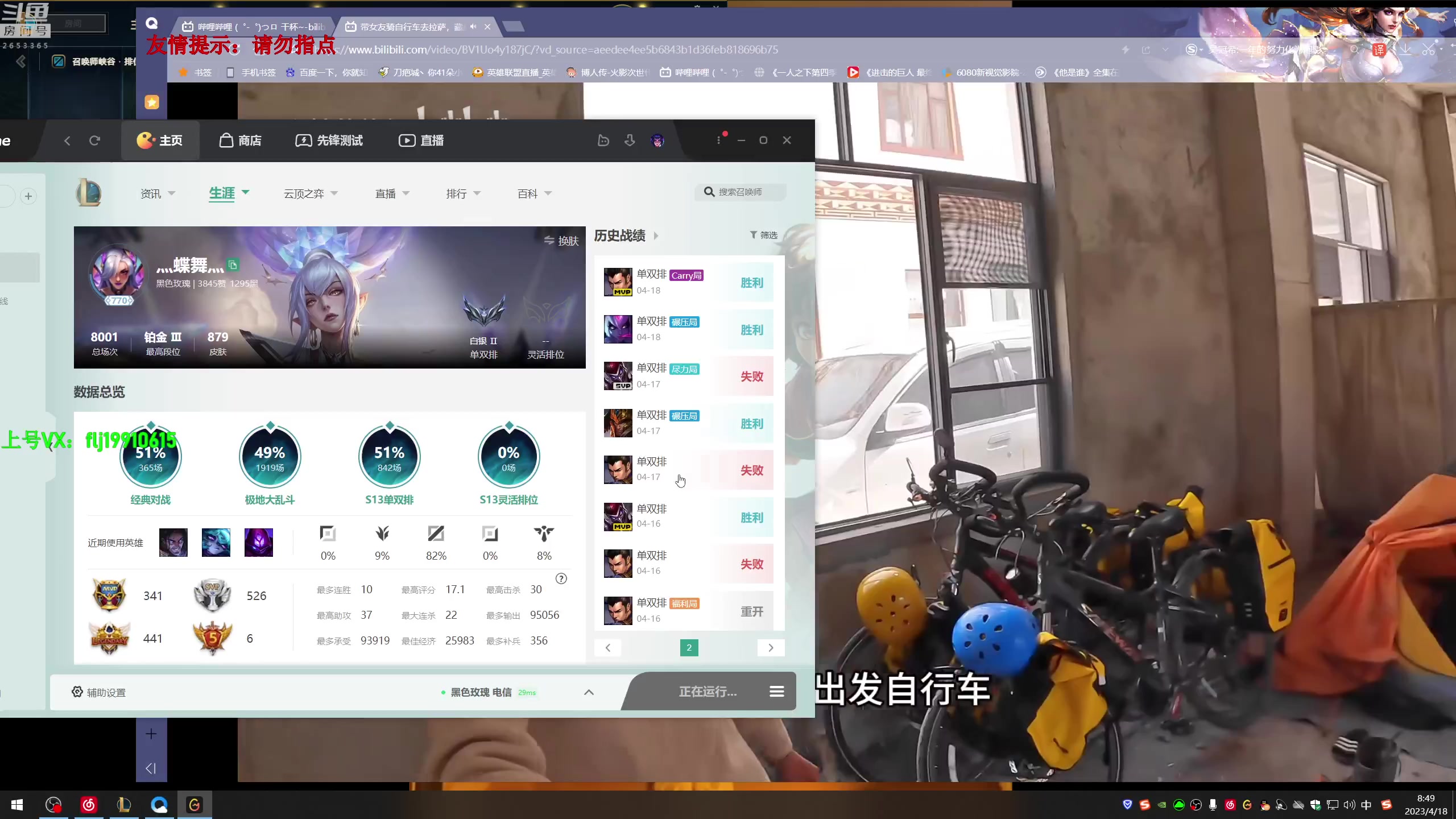This screenshot has height=819, width=1456.
Task: Open the 直播 tab in the top bar
Action: click(x=421, y=140)
